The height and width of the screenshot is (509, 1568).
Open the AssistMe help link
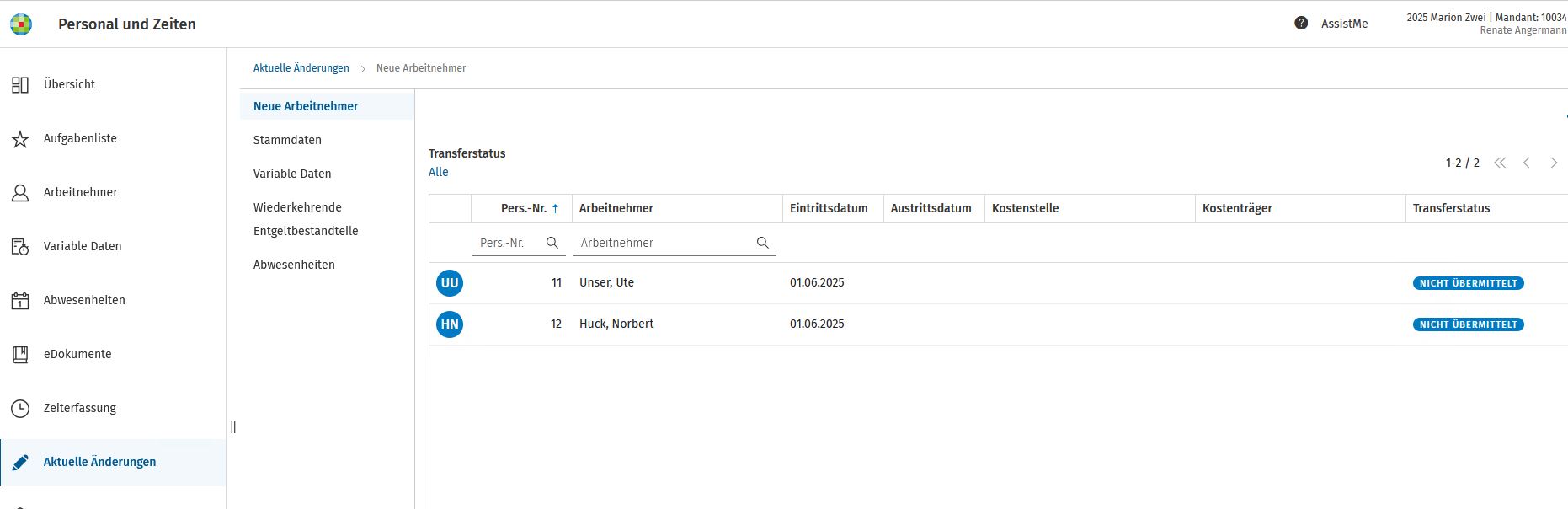[x=1344, y=24]
